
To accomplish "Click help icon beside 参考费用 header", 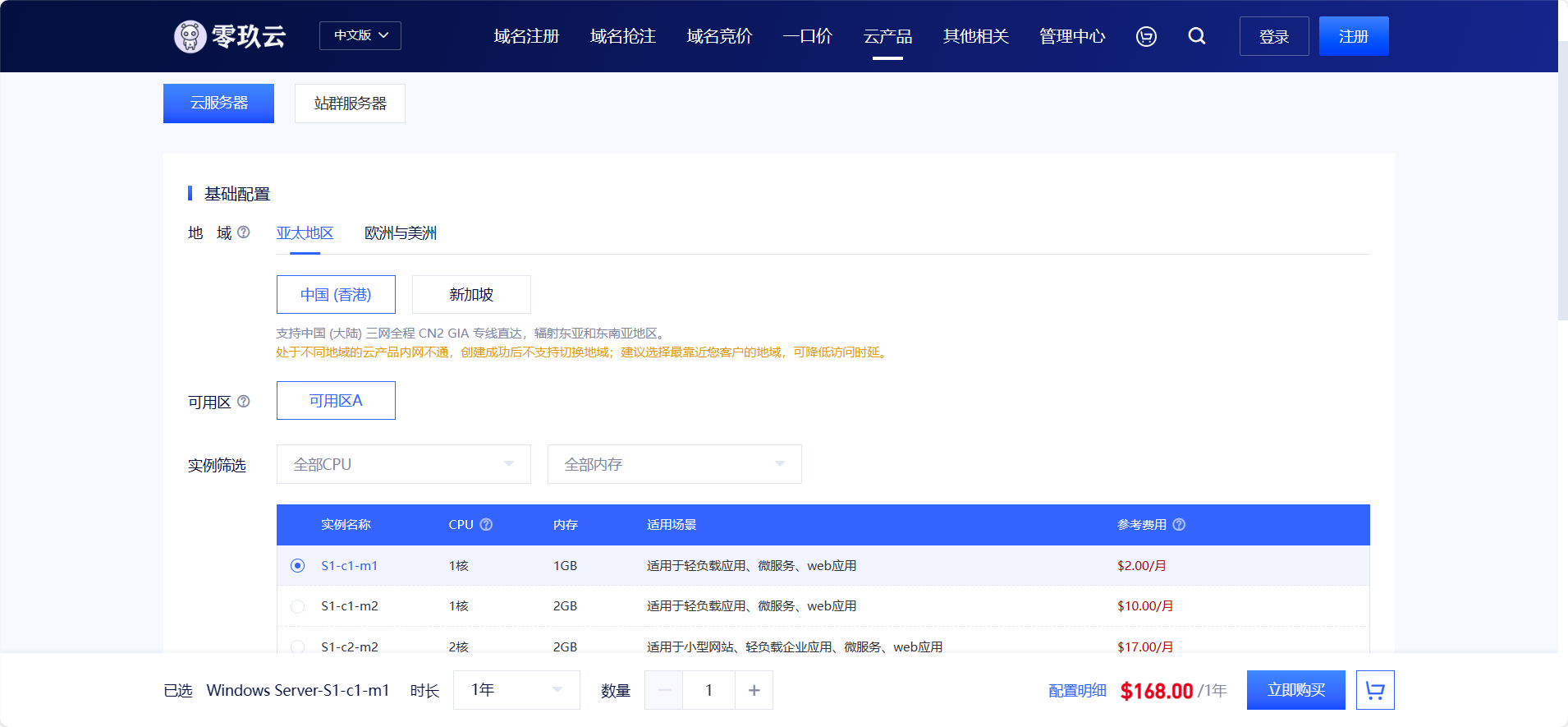I will click(x=1179, y=524).
